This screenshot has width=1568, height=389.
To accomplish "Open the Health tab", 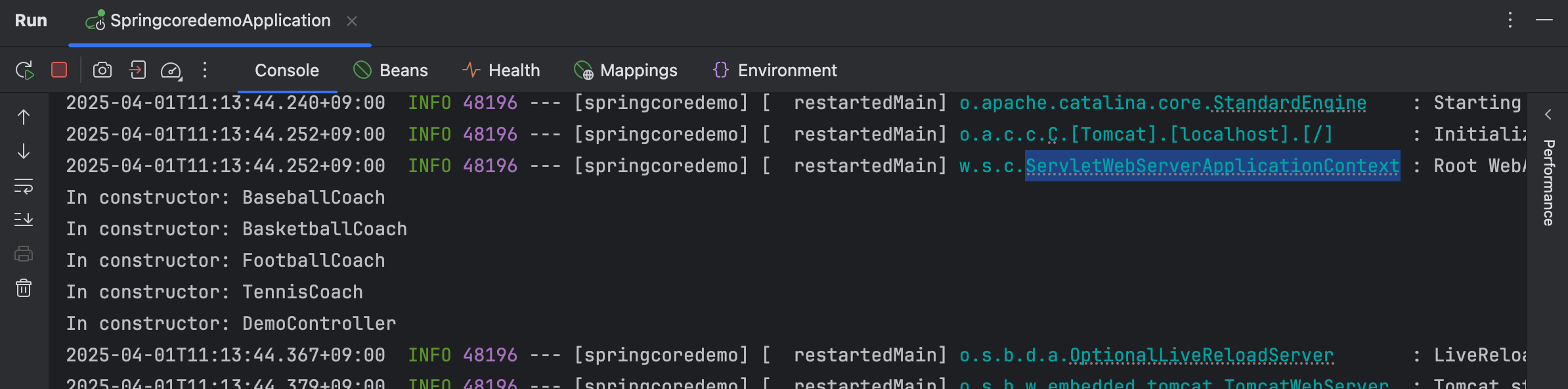I will 501,70.
